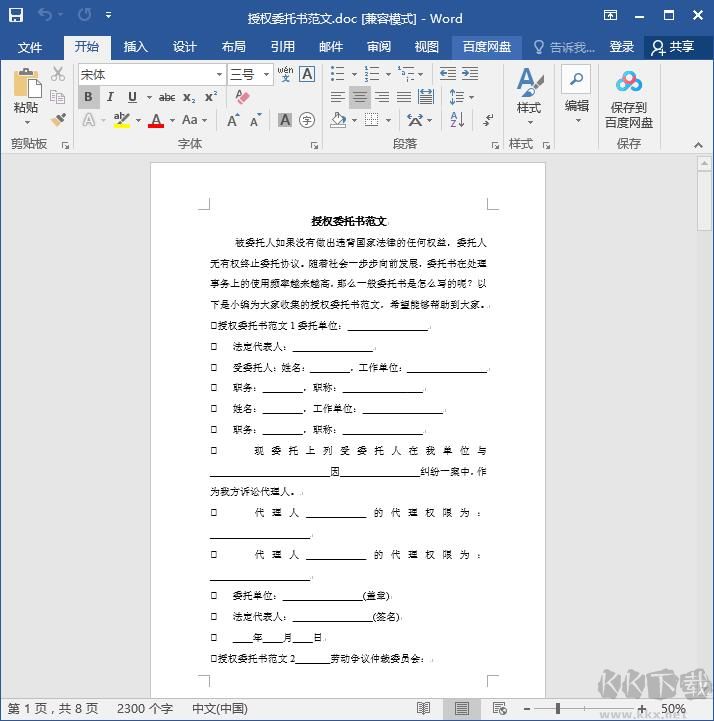The height and width of the screenshot is (721, 714).
Task: Click the numbered list icon
Action: point(371,74)
